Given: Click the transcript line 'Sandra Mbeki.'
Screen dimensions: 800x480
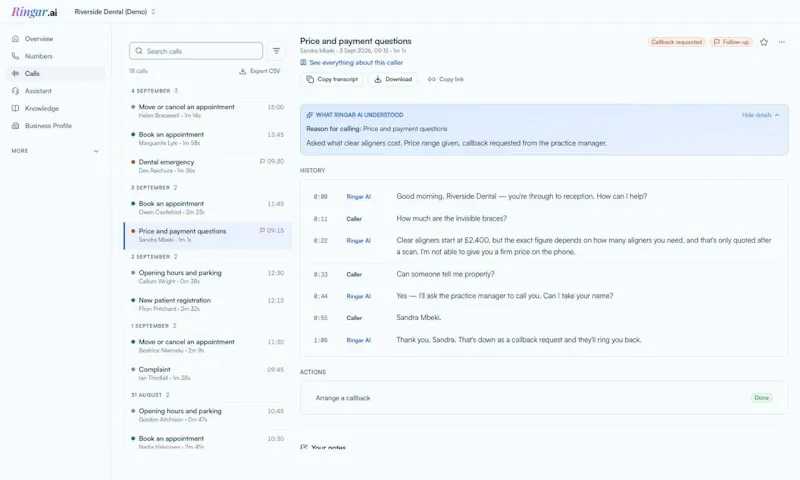Looking at the screenshot, I should tap(418, 317).
